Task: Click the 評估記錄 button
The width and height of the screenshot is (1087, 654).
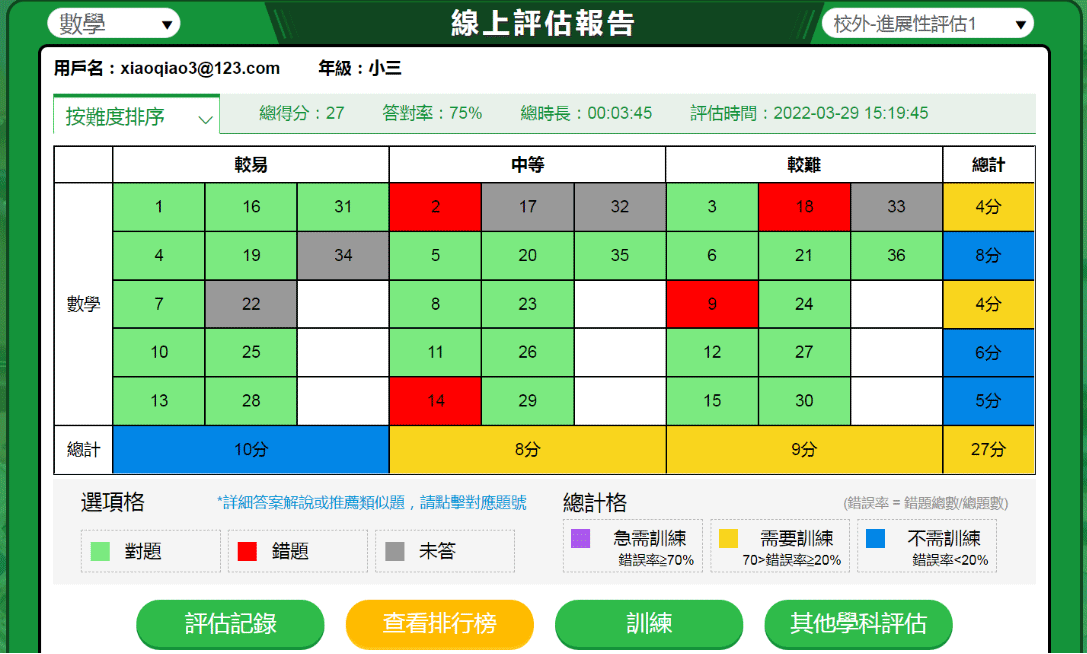Action: coord(230,623)
